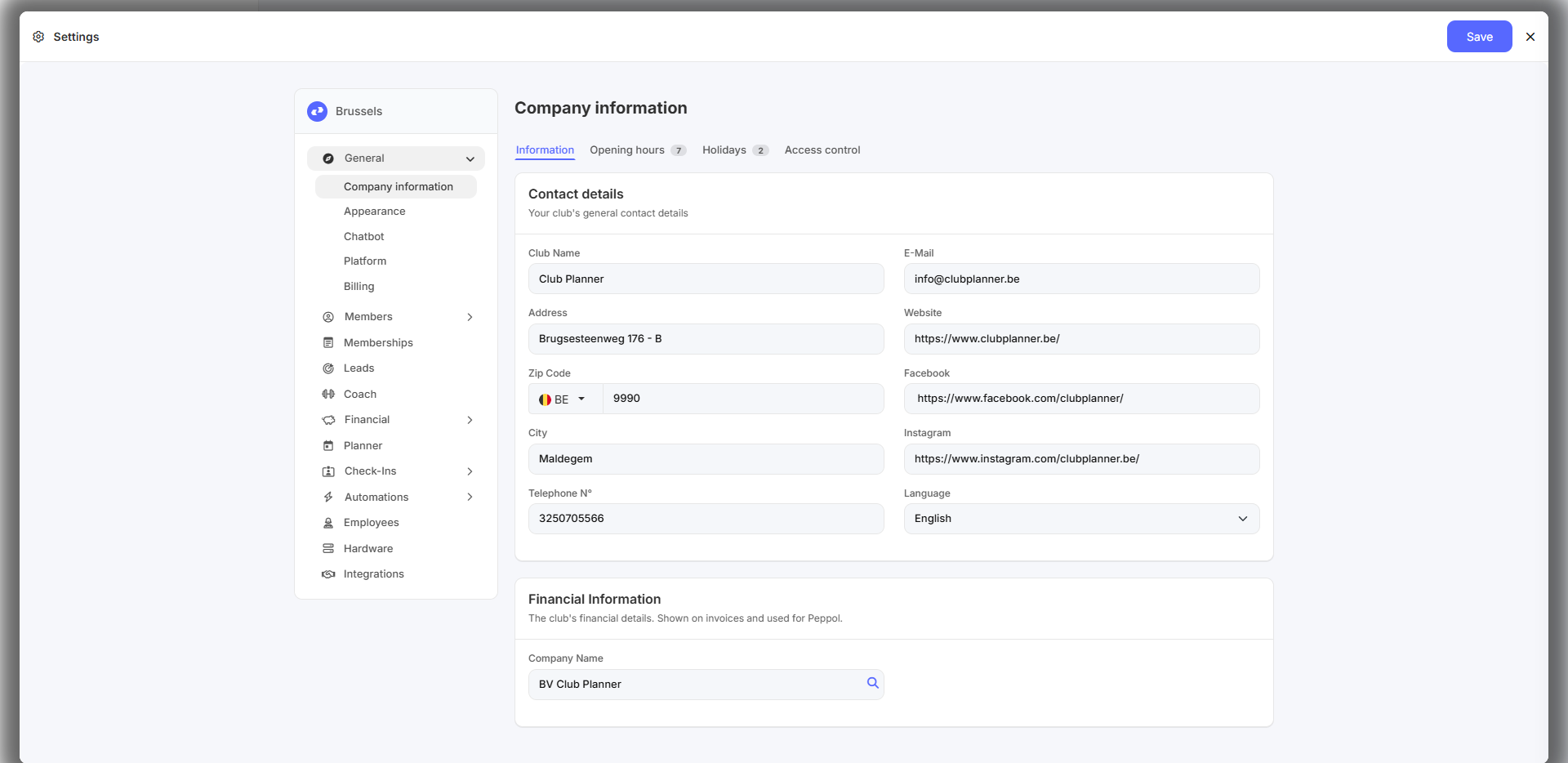This screenshot has height=763, width=1568.
Task: Click the Address input field
Action: (706, 339)
